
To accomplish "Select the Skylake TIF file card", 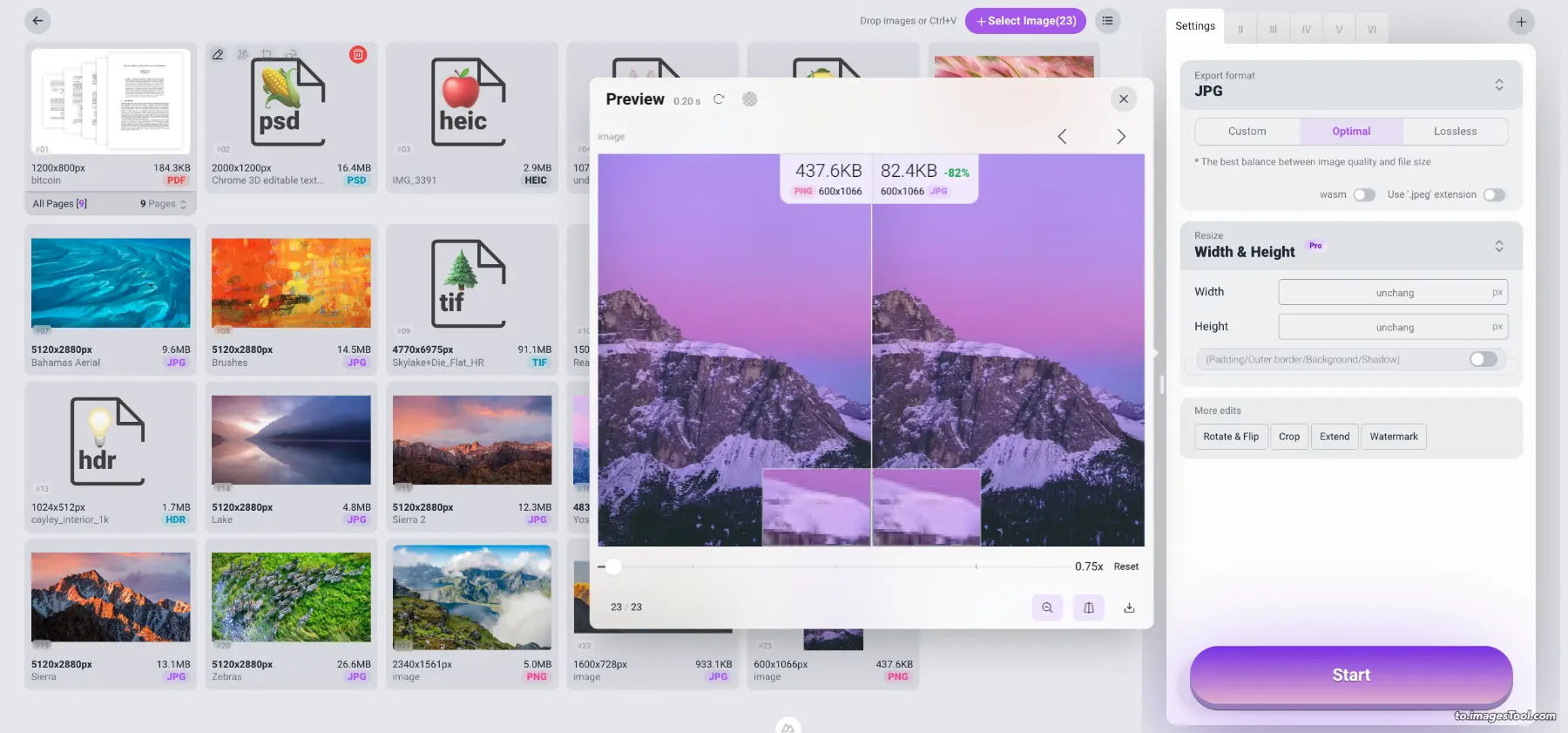I will click(x=471, y=299).
